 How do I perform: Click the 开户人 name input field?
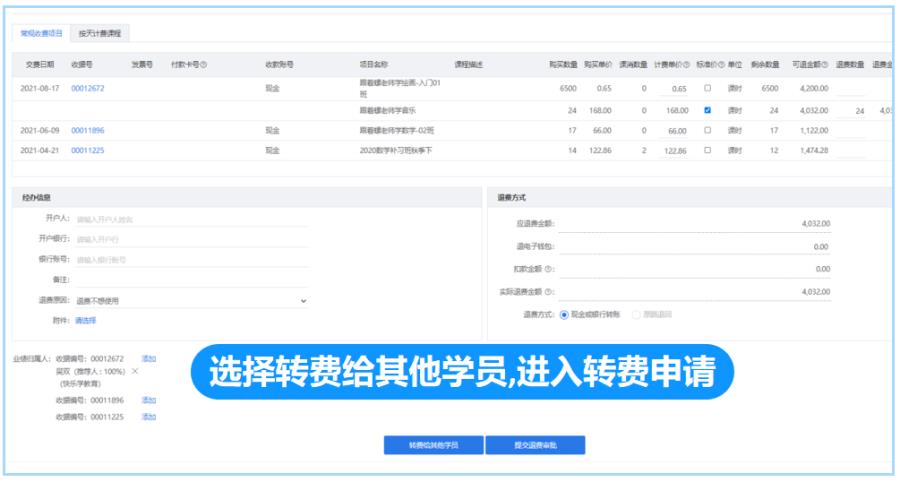tap(190, 219)
